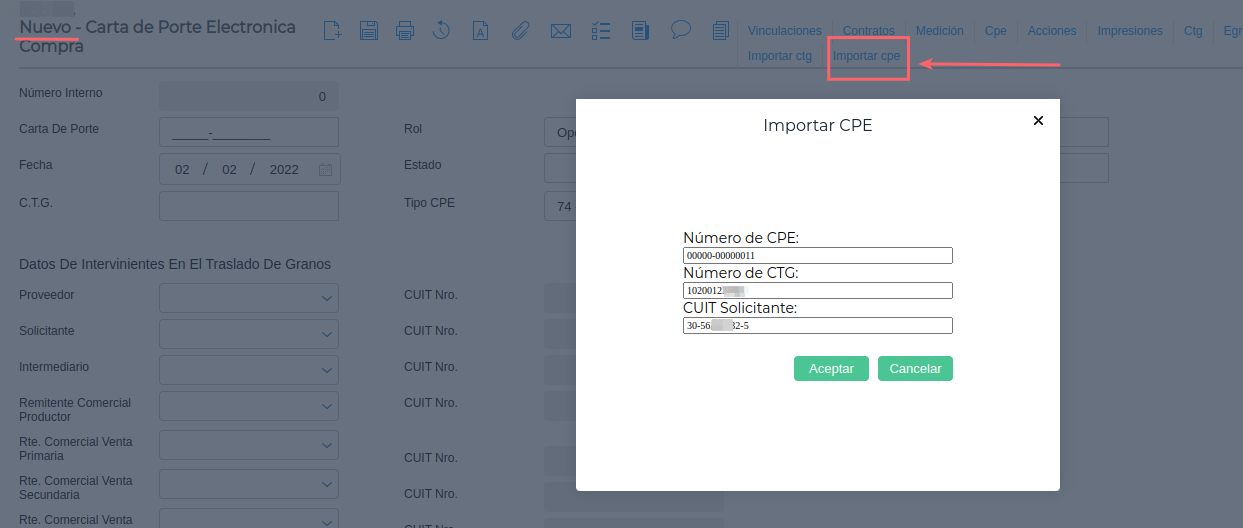Screen dimensions: 1243x528
Task: Click the save floppy disk icon
Action: [x=369, y=31]
